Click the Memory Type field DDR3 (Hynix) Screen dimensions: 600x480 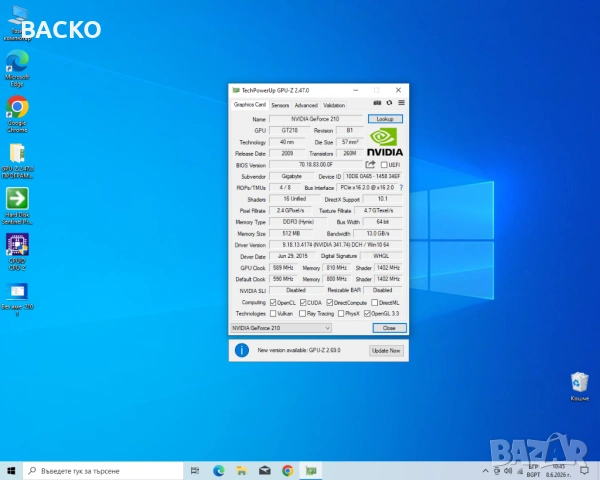pos(298,222)
